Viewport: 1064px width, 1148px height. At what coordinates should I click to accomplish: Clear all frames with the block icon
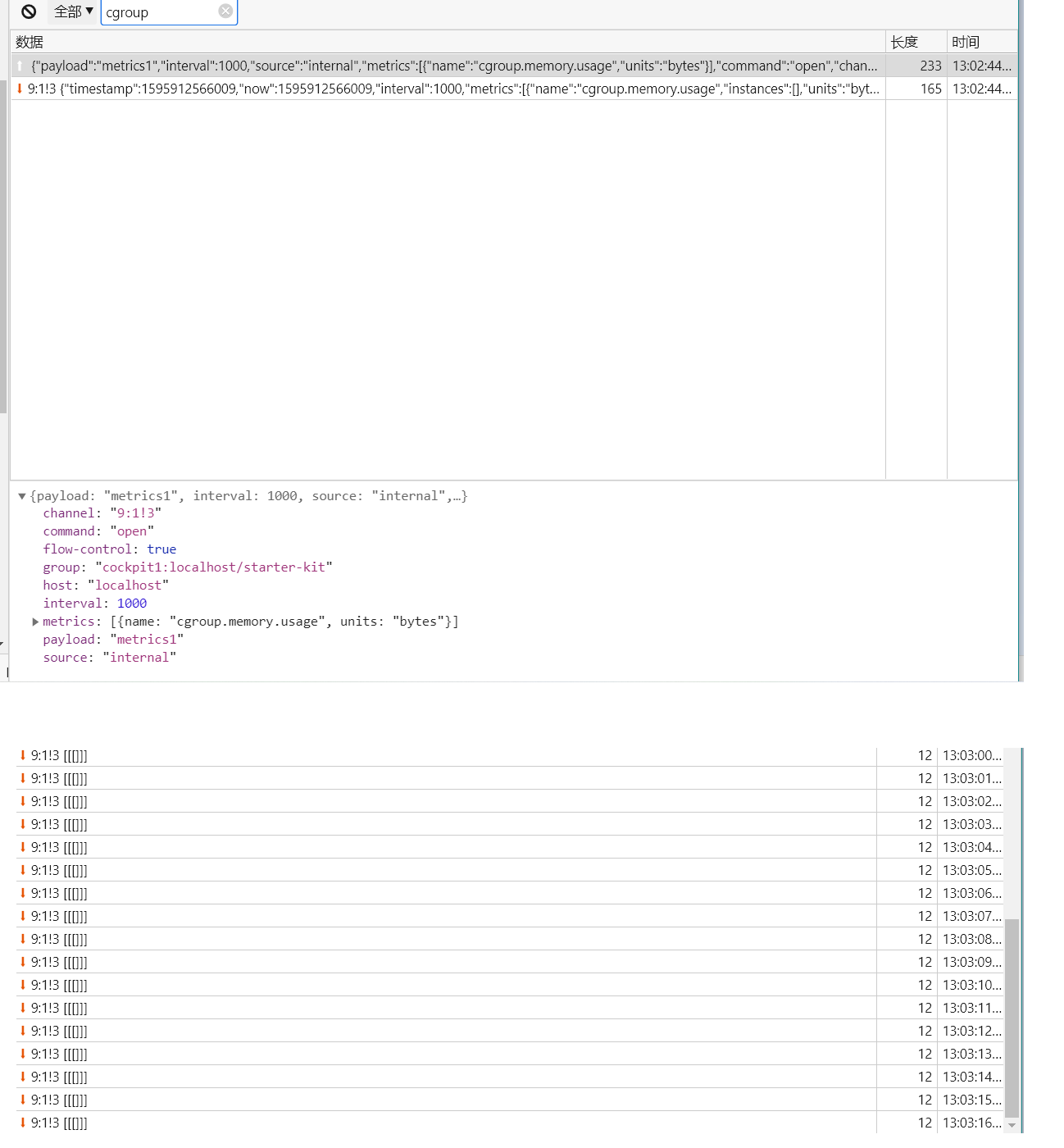coord(30,11)
